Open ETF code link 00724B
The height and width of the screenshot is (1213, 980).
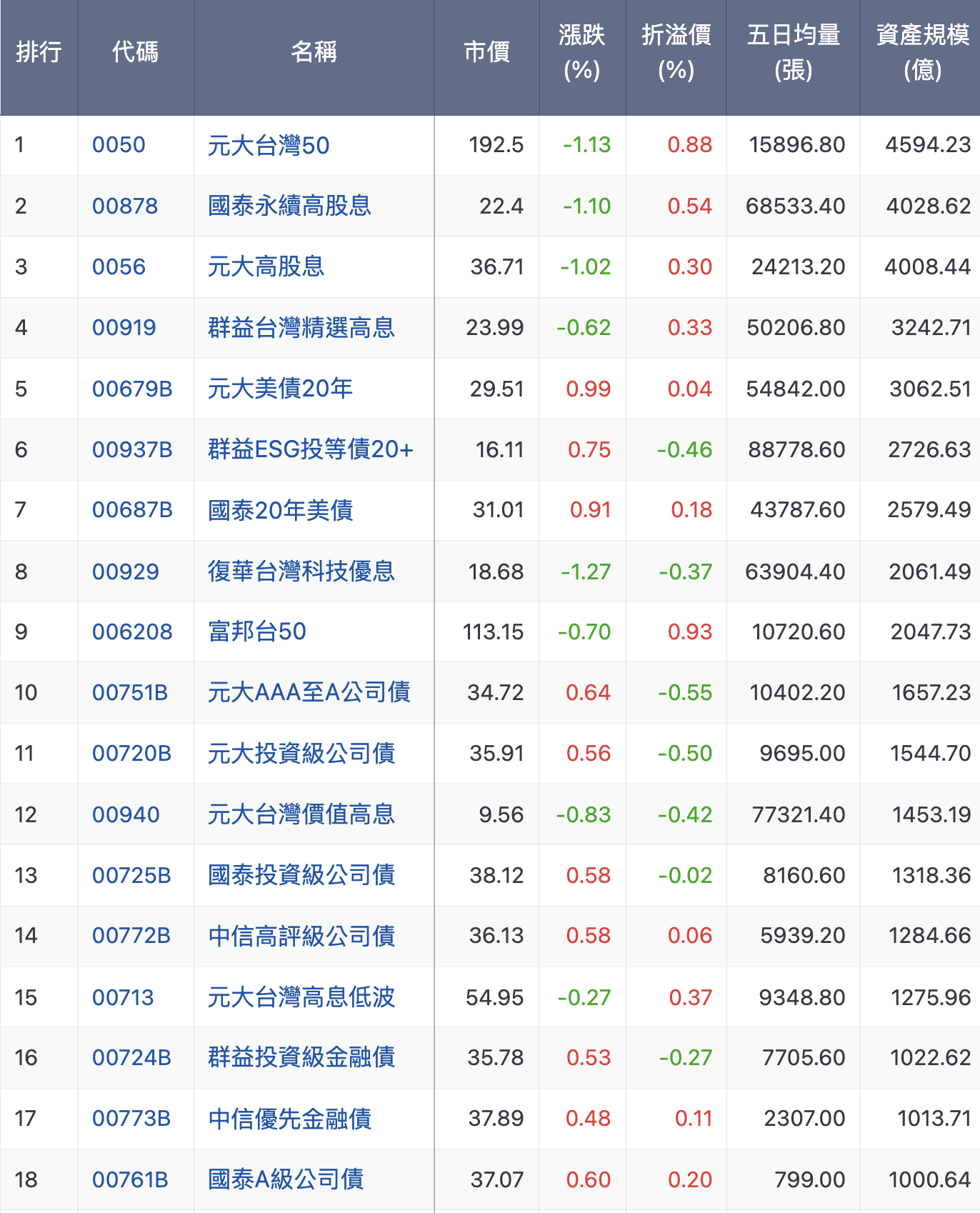[131, 1057]
